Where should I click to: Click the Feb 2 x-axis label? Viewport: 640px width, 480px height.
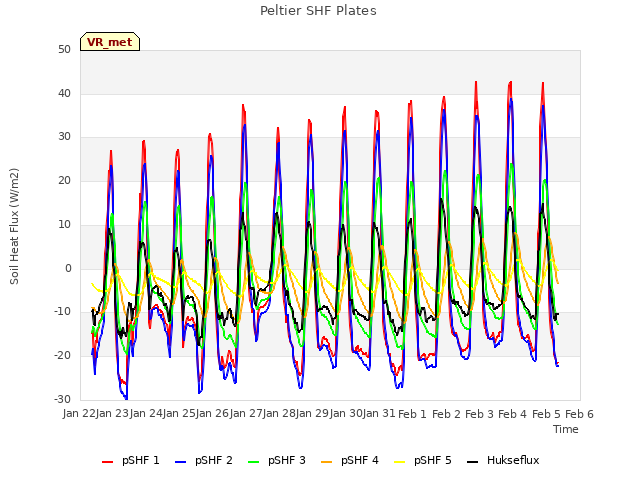(x=446, y=414)
